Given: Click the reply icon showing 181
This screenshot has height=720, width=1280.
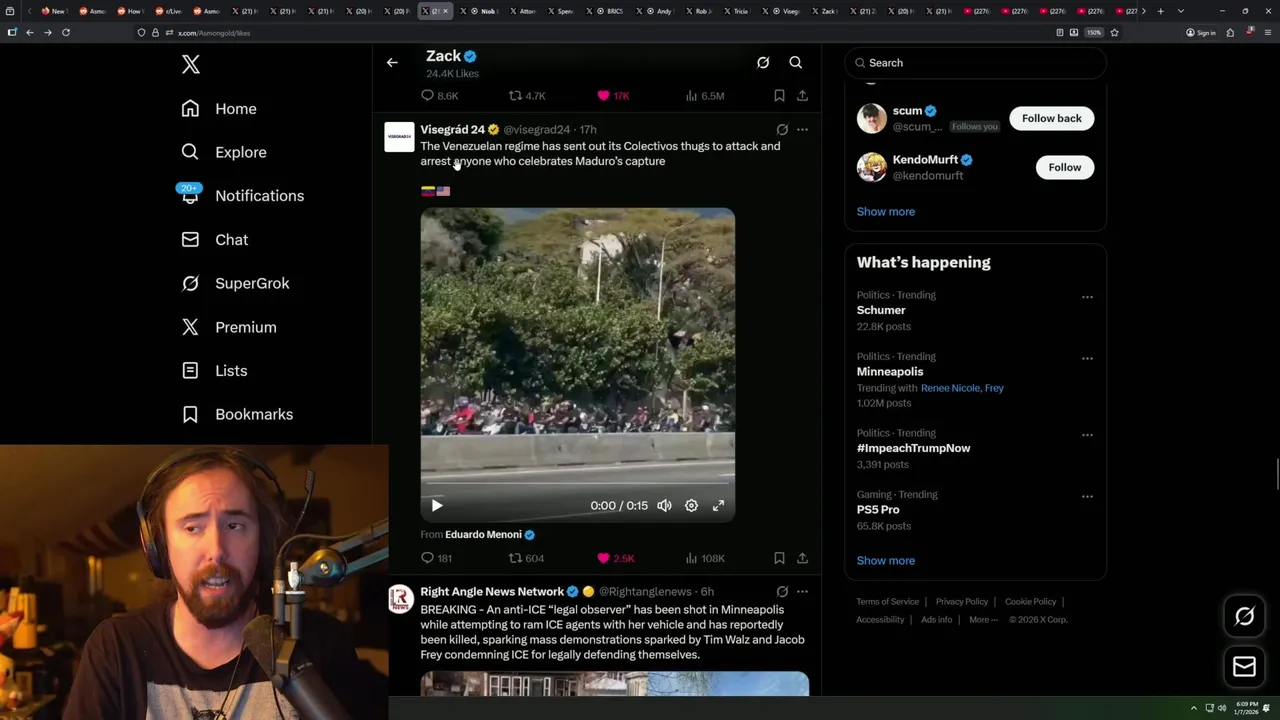Looking at the screenshot, I should pos(427,558).
